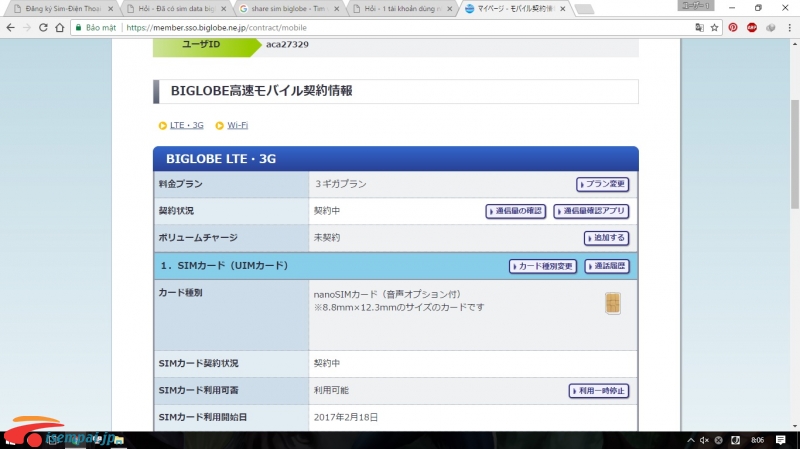
Task: Click the Wi-Fi yellow bullet icon
Action: [x=219, y=126]
